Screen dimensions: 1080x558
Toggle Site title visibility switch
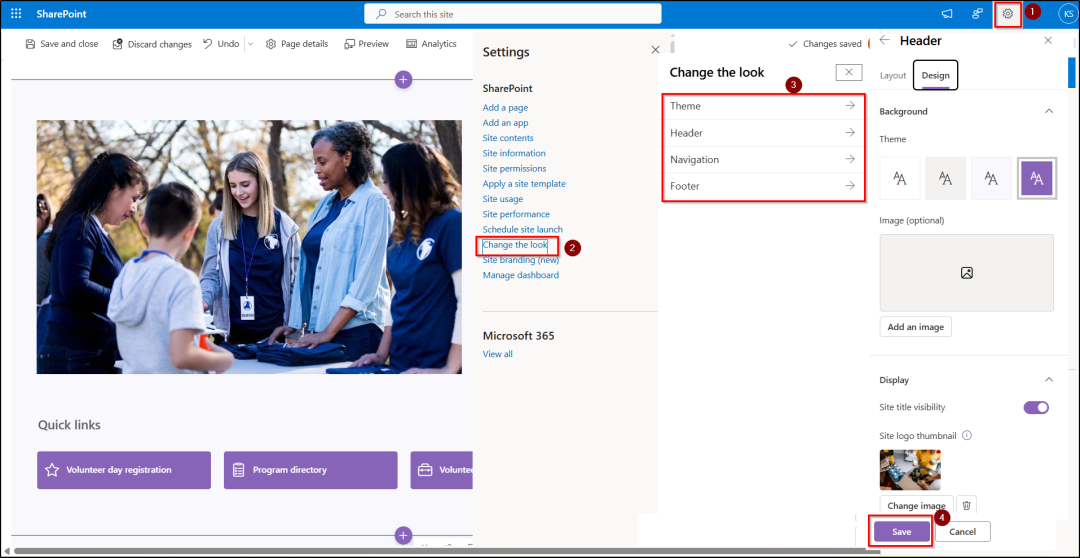[1036, 407]
